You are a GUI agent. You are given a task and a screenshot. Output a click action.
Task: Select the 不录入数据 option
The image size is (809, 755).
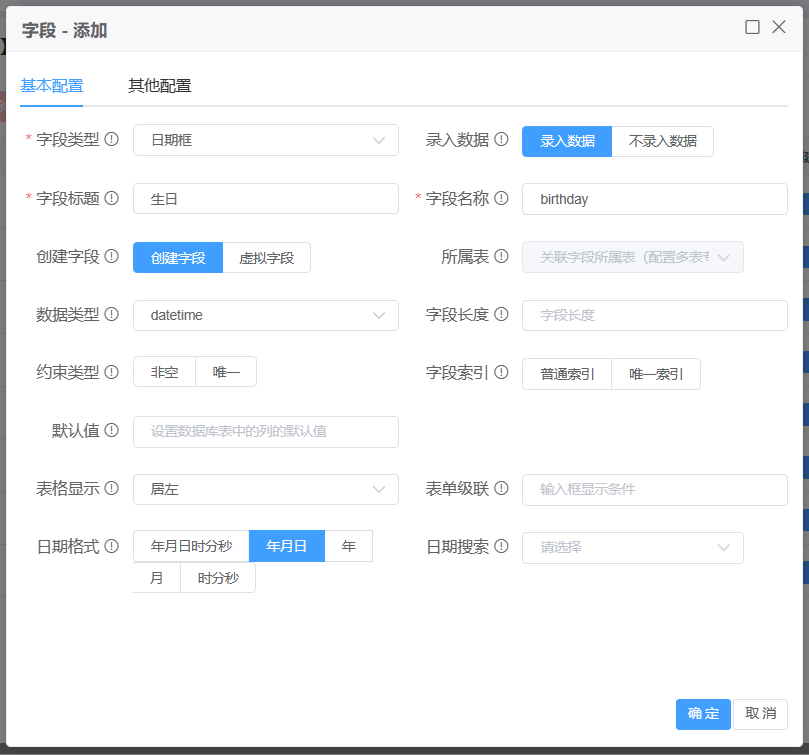[x=662, y=141]
